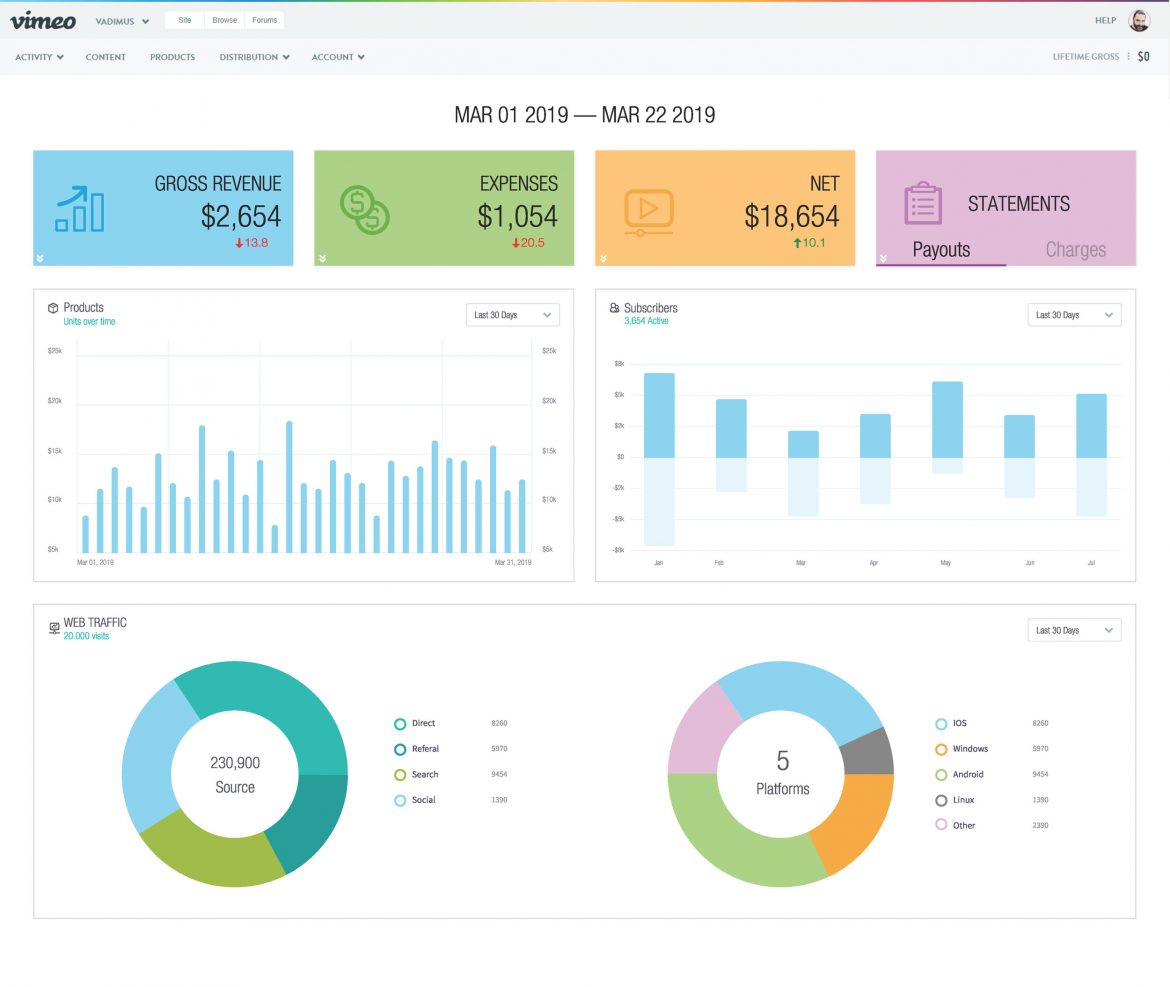1170x987 pixels.
Task: Toggle the Direct legend marker
Action: 400,723
